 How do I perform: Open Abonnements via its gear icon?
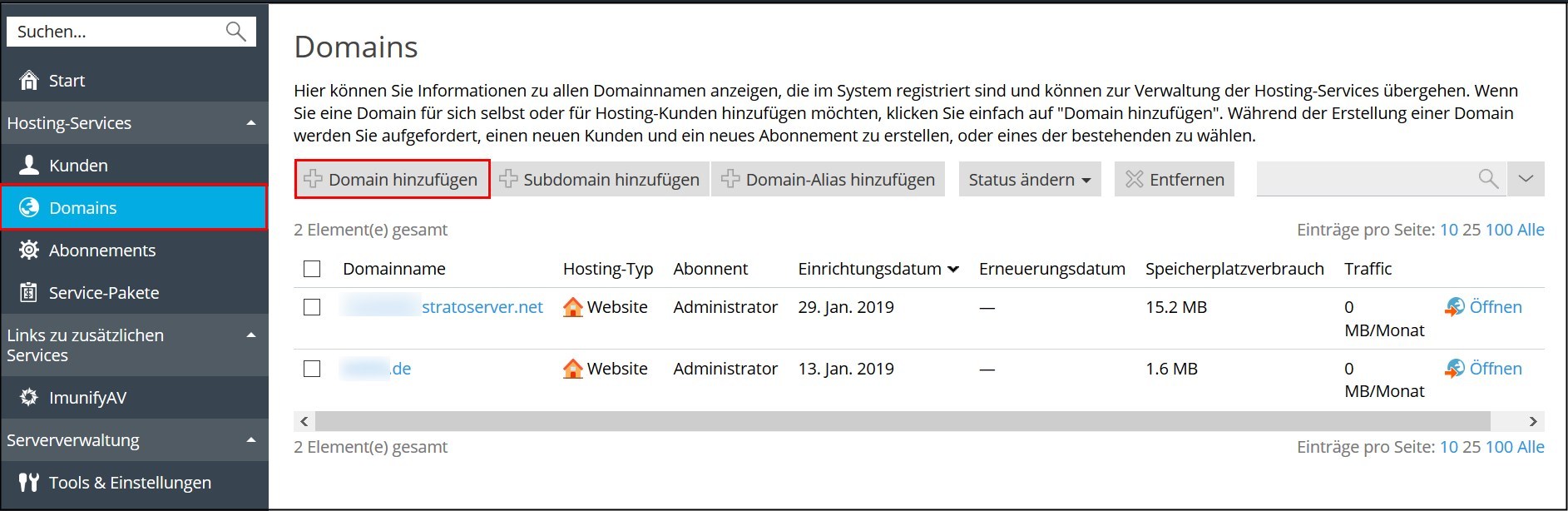(28, 250)
